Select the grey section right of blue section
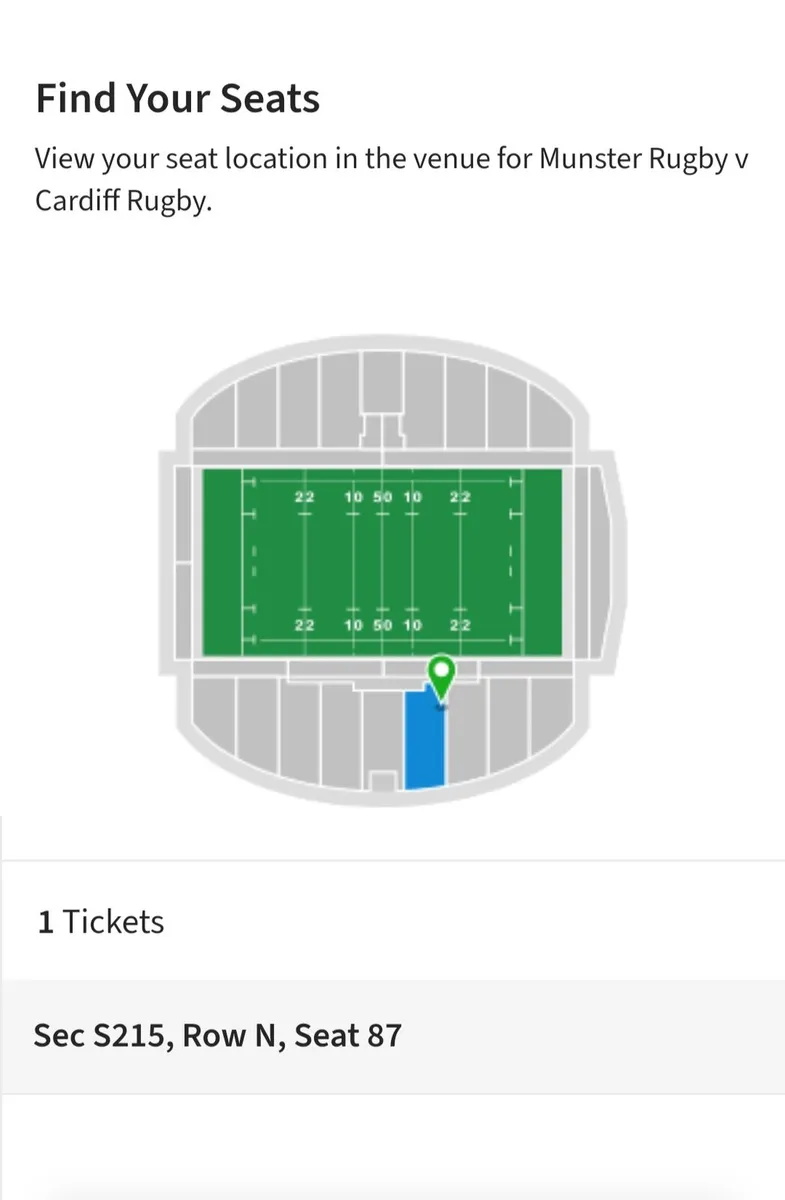785x1200 pixels. coord(466,735)
